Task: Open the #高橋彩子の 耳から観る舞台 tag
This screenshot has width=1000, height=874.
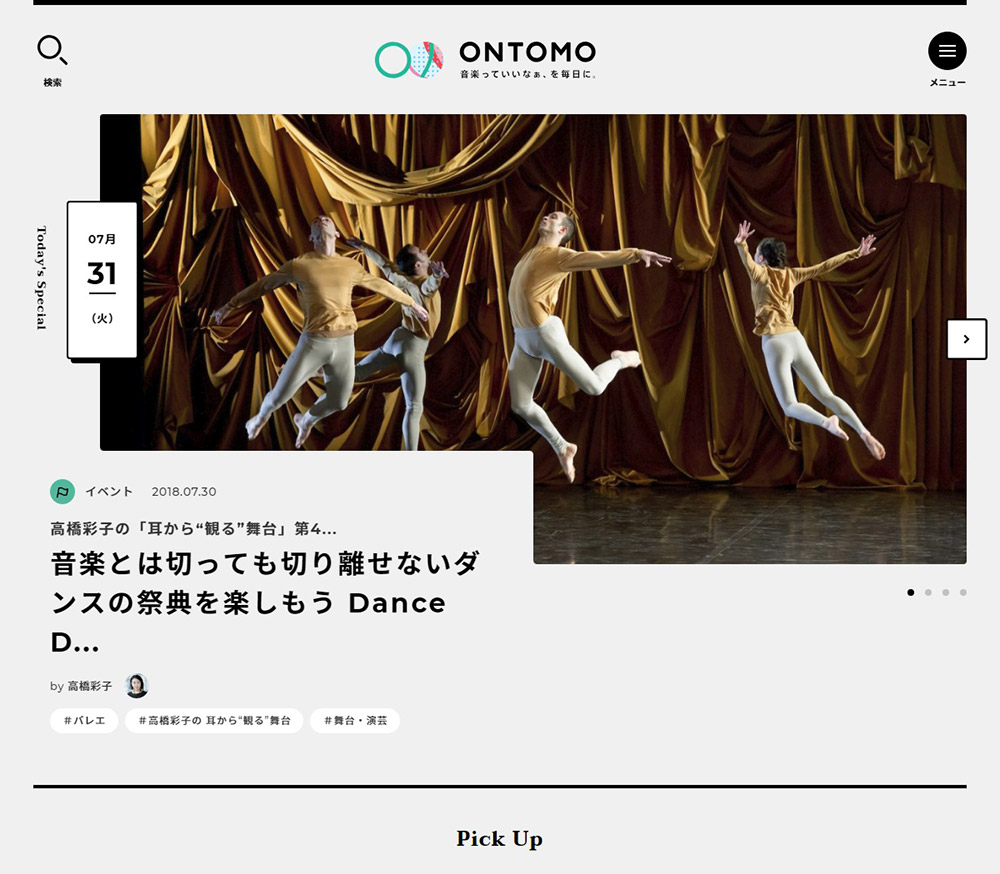Action: [x=215, y=720]
